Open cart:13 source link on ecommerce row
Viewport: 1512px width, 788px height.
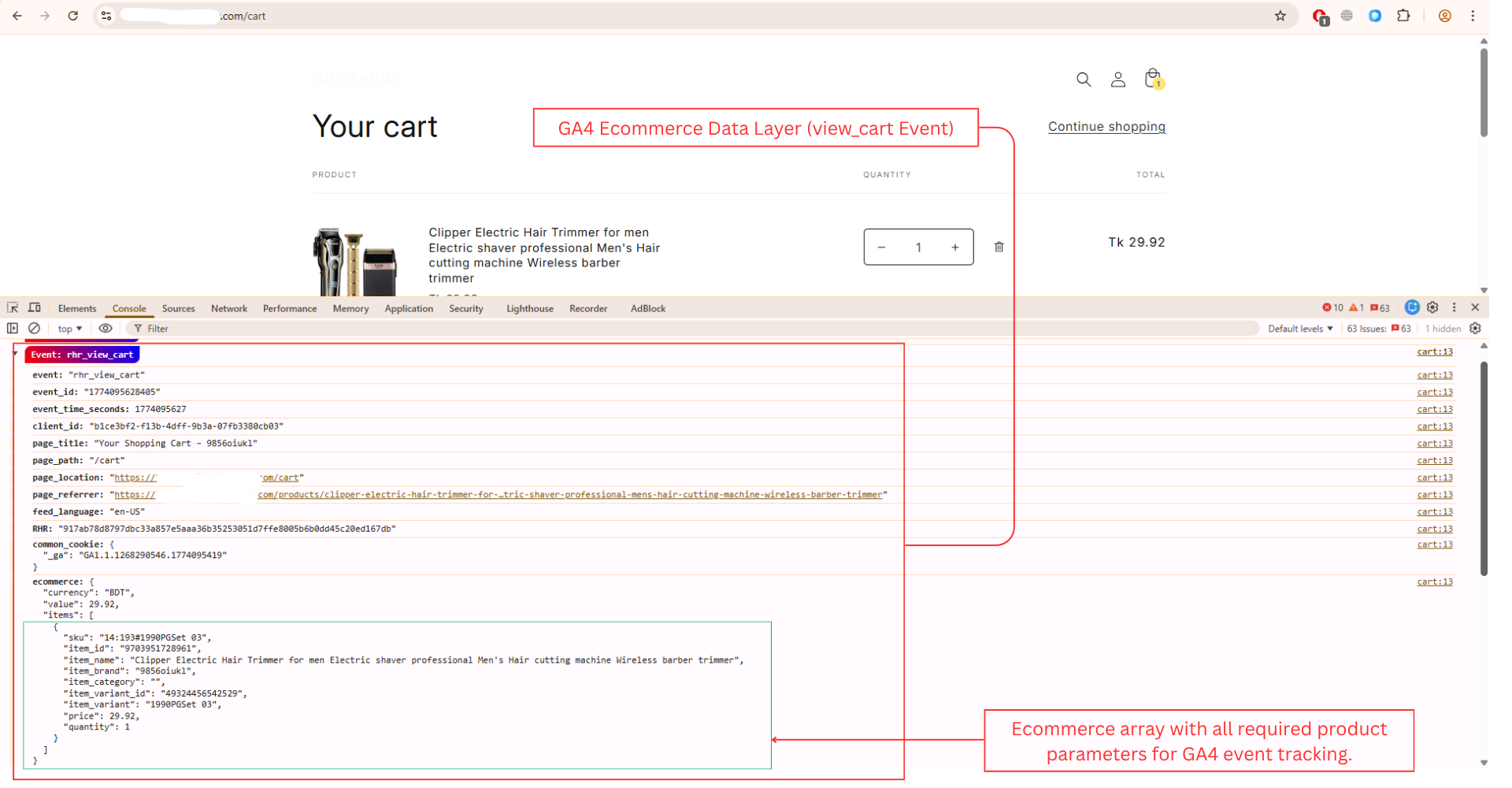click(x=1435, y=582)
